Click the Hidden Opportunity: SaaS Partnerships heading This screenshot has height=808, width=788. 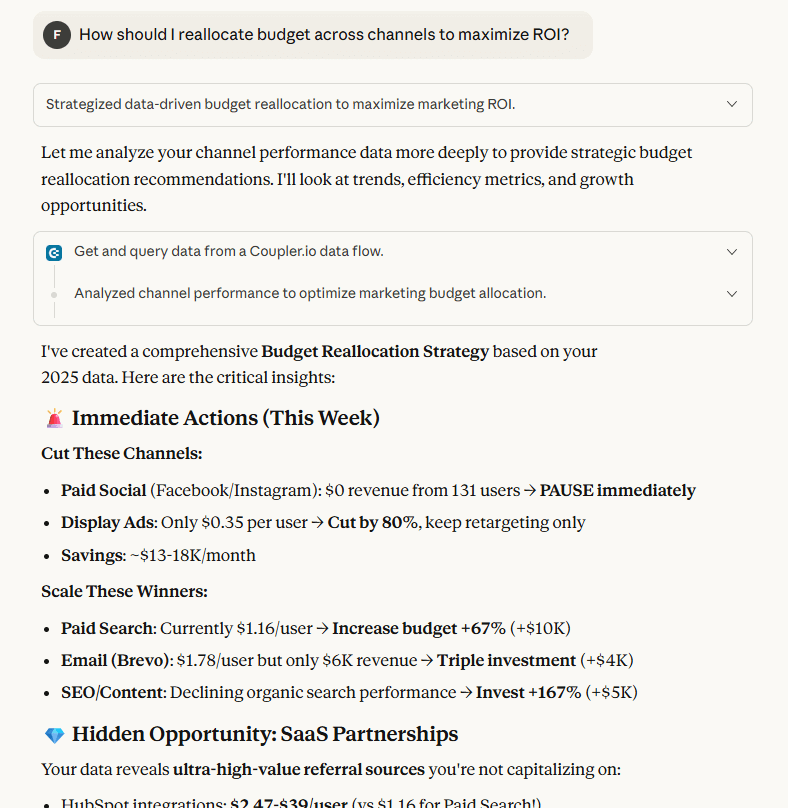264,735
